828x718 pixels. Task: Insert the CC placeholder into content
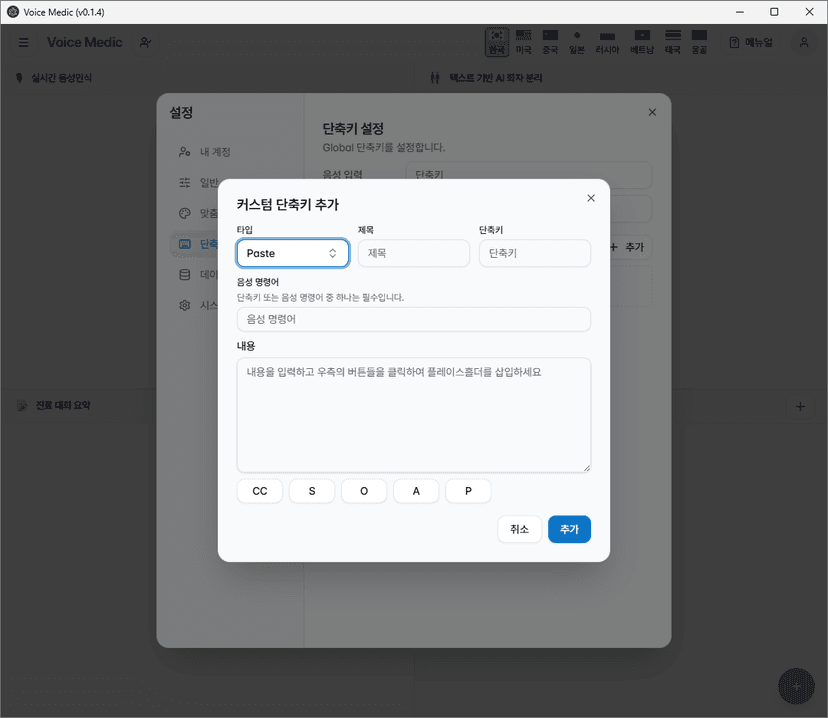[259, 490]
